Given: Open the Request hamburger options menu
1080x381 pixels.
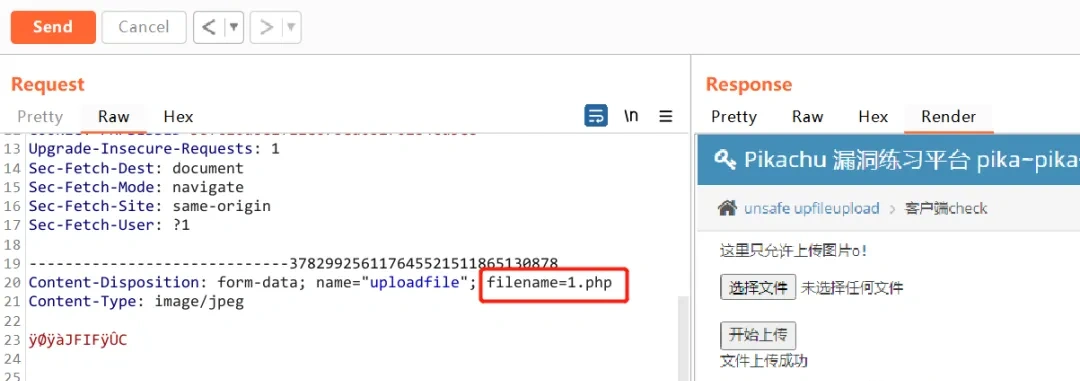Looking at the screenshot, I should 665,116.
